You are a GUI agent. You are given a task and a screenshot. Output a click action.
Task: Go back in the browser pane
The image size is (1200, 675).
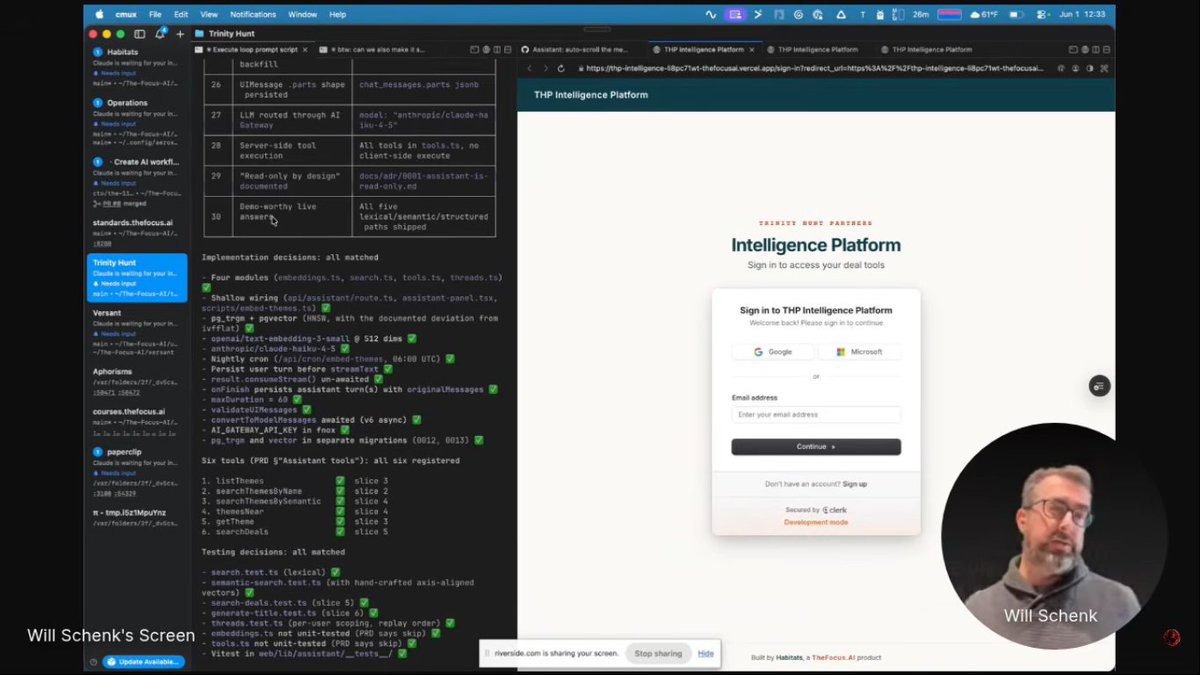click(x=530, y=68)
